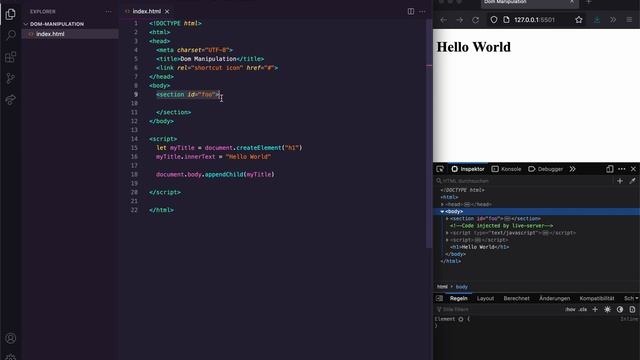This screenshot has height=360, width=640.
Task: Add a new node in Inspector
Action: pyautogui.click(x=620, y=181)
